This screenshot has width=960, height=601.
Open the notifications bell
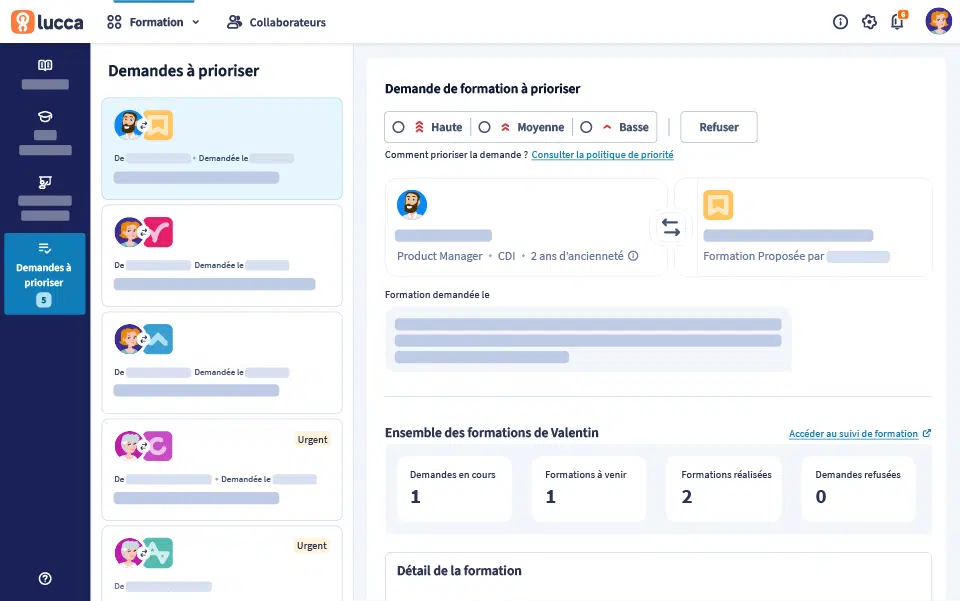click(x=897, y=22)
